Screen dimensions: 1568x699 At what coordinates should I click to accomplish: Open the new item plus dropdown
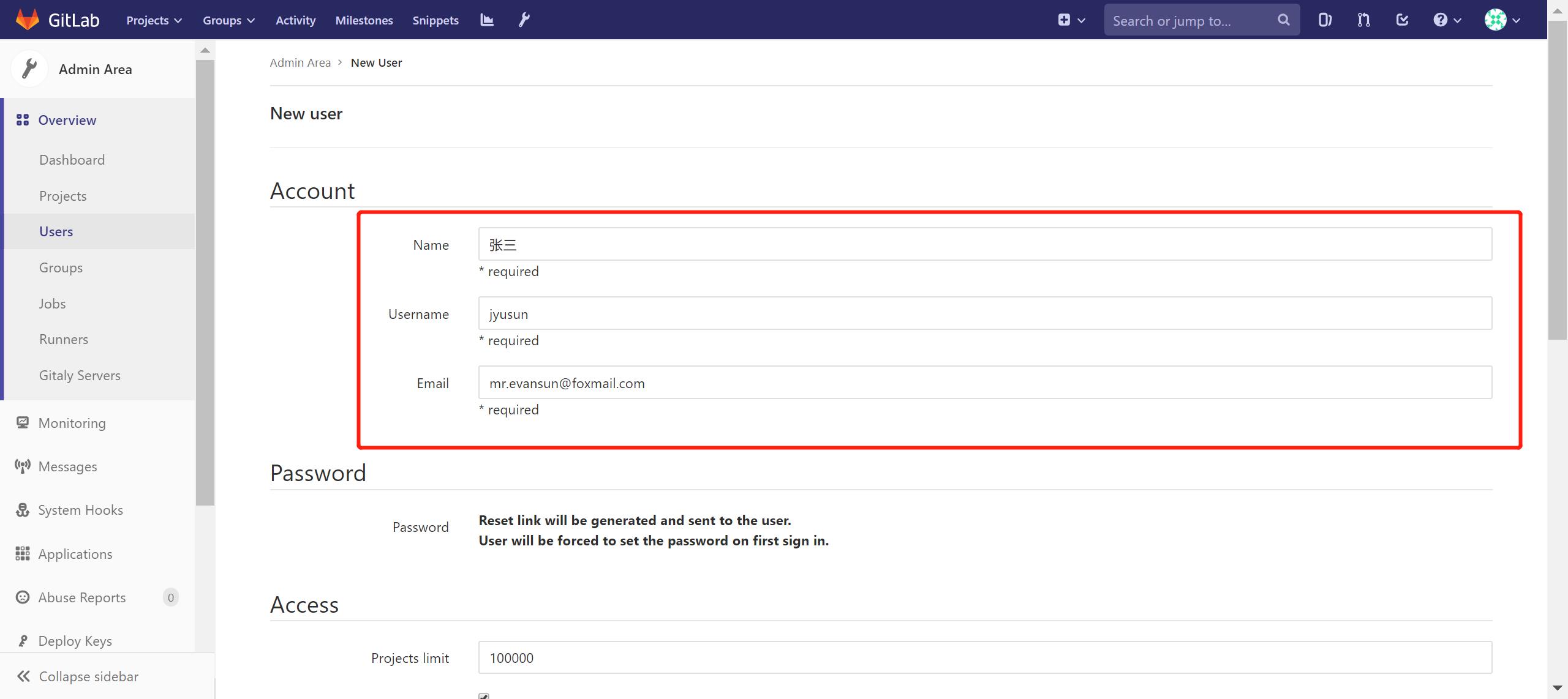(x=1071, y=20)
